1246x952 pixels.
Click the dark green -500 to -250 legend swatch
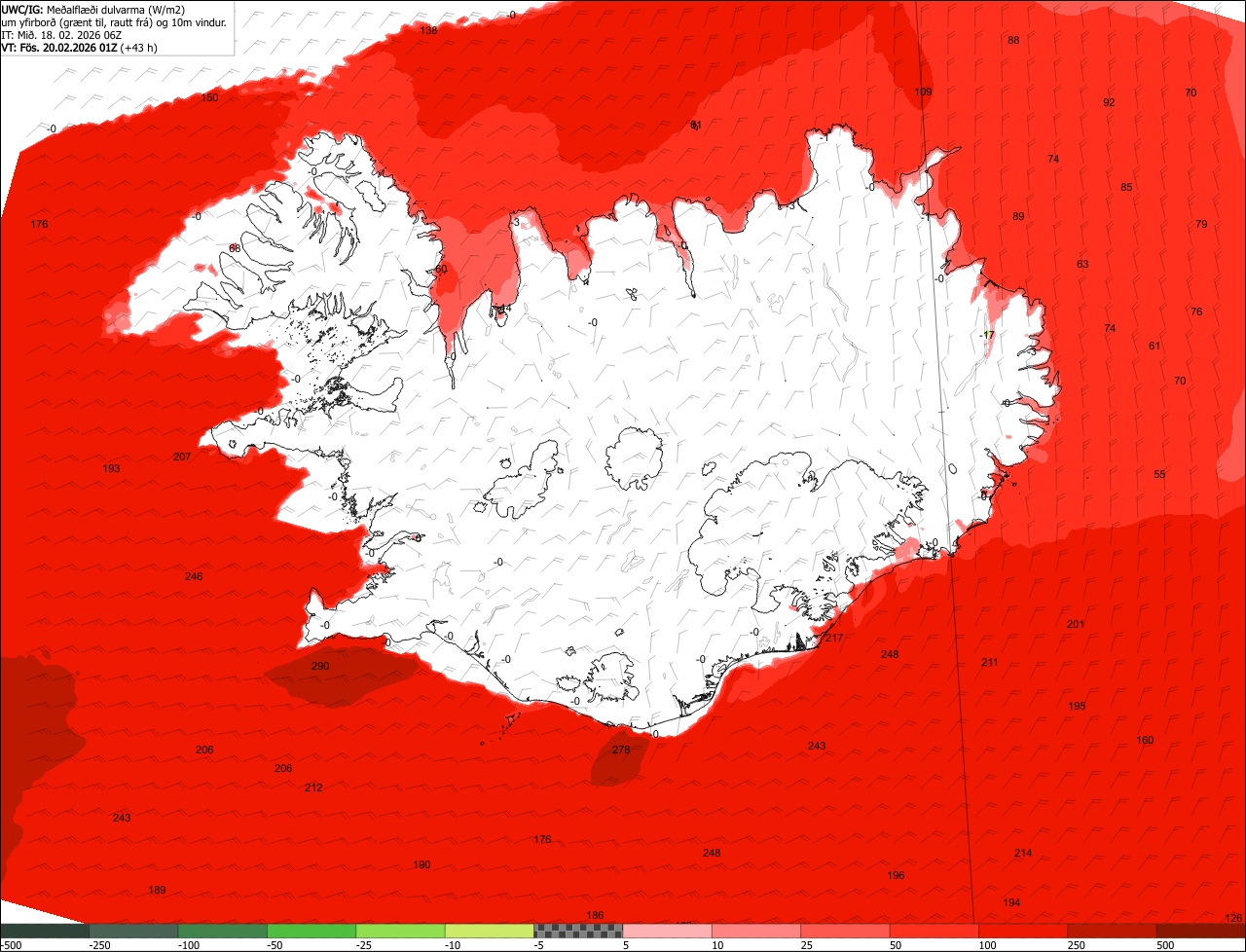point(44,932)
